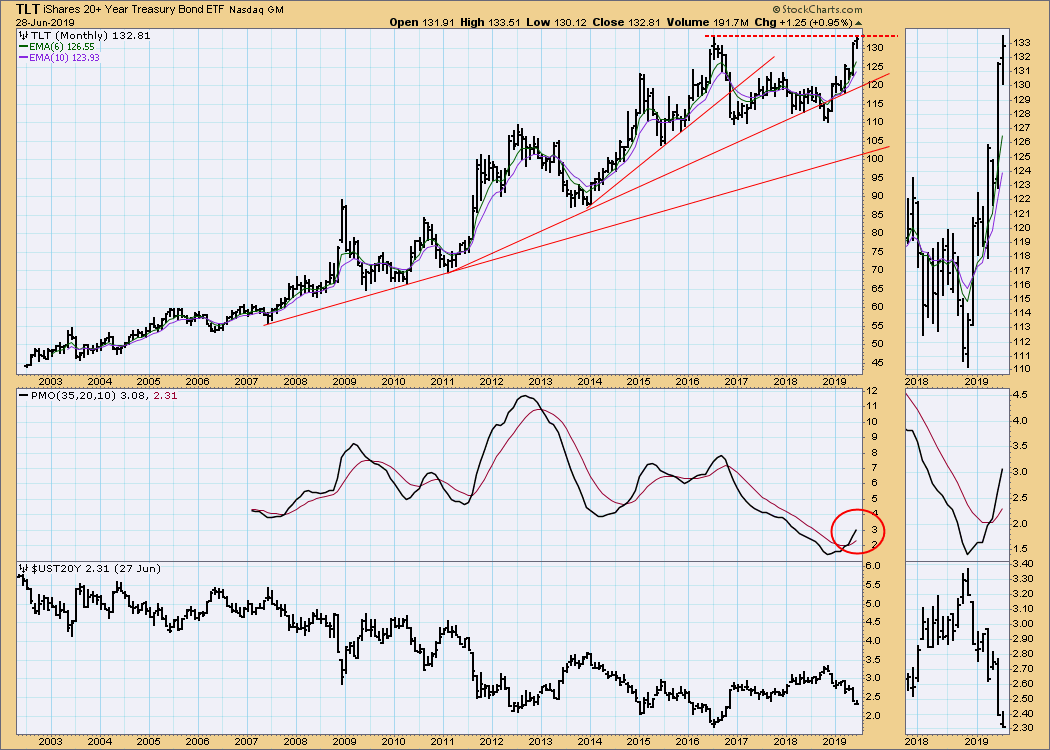Click the 28-Jun-2019 date label
The image size is (1050, 750).
pyautogui.click(x=46, y=22)
